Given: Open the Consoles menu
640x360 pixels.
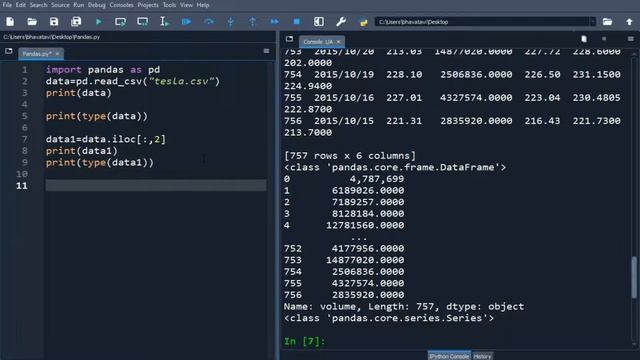Looking at the screenshot, I should click(122, 5).
